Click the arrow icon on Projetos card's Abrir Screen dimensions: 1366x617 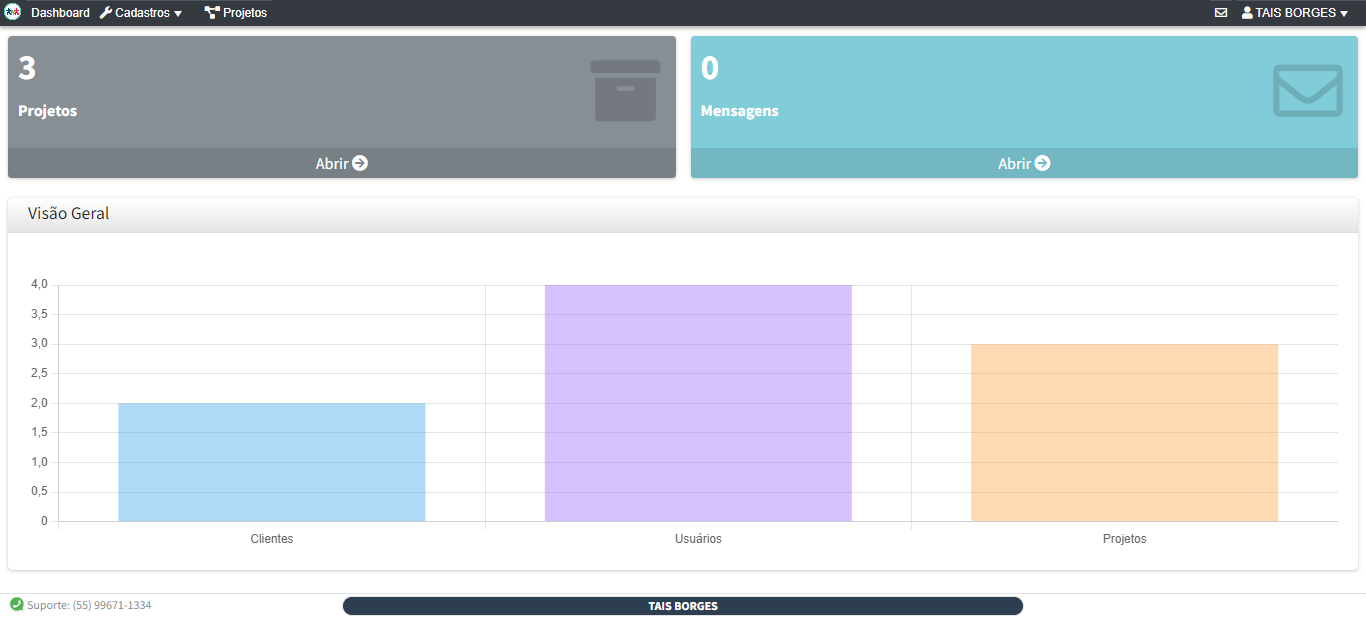pyautogui.click(x=360, y=163)
